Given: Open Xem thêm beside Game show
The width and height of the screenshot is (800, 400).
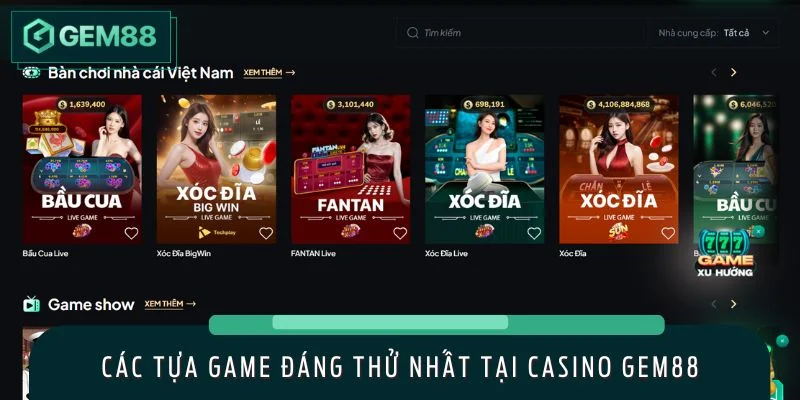Looking at the screenshot, I should (x=170, y=304).
